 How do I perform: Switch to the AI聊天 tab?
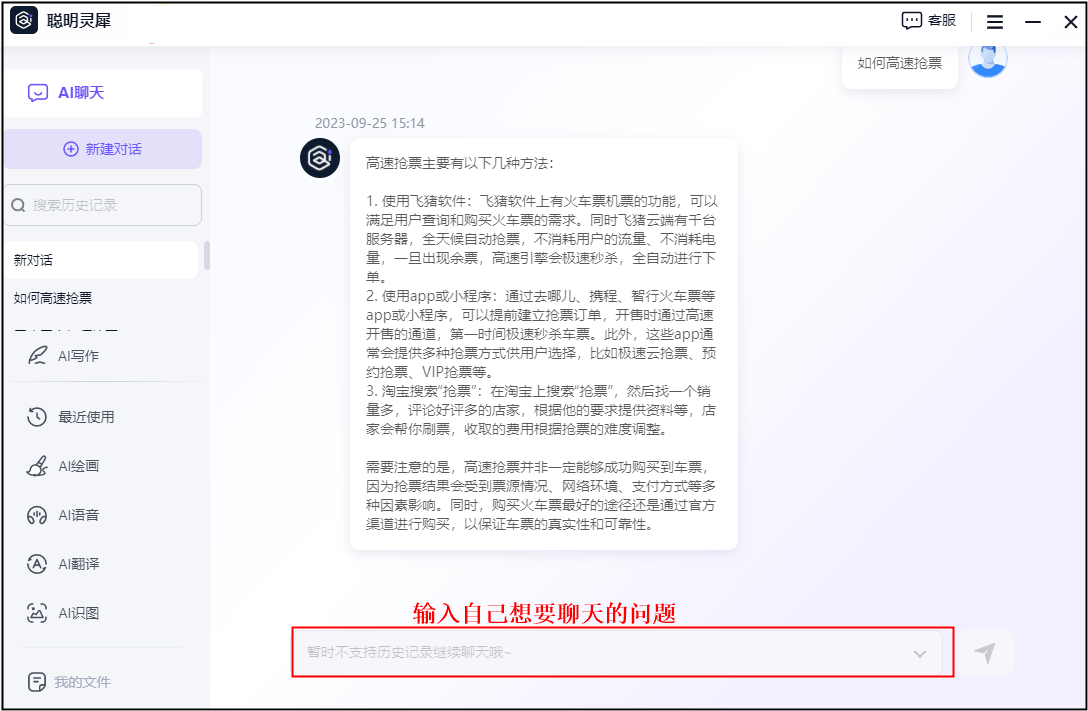[x=102, y=93]
